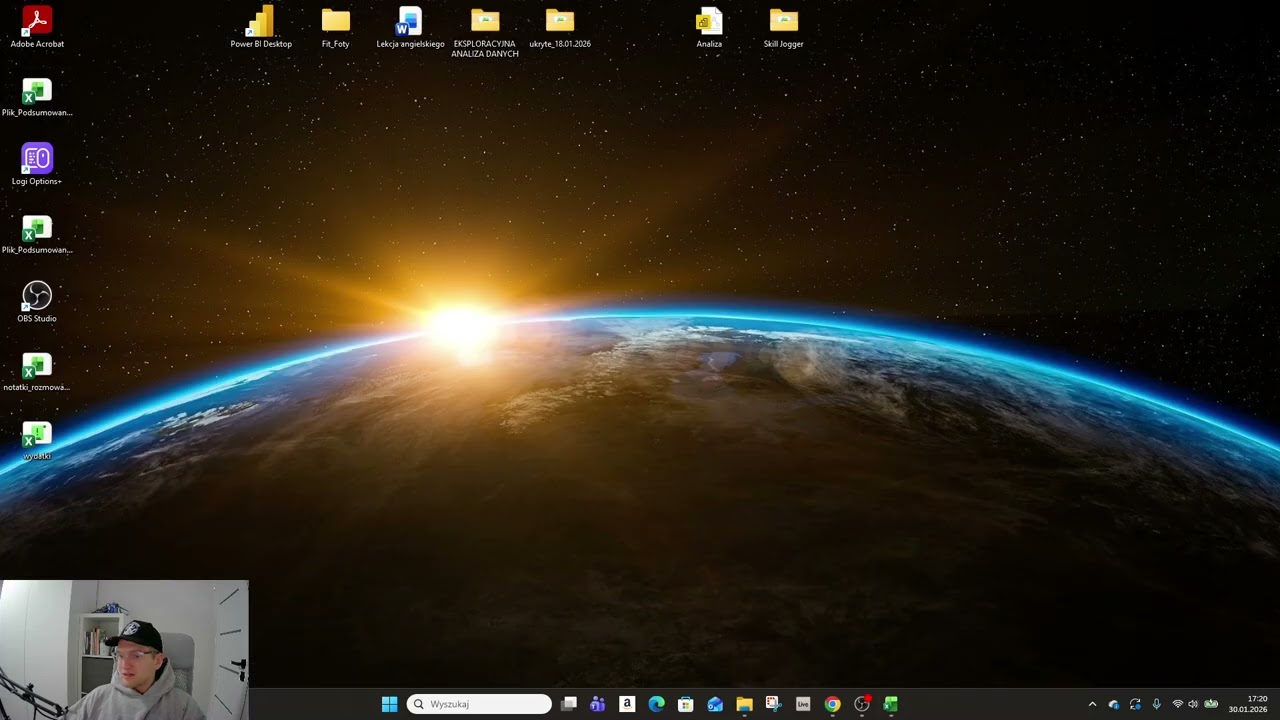Open Outlook from the taskbar
Image resolution: width=1280 pixels, height=720 pixels.
[715, 704]
